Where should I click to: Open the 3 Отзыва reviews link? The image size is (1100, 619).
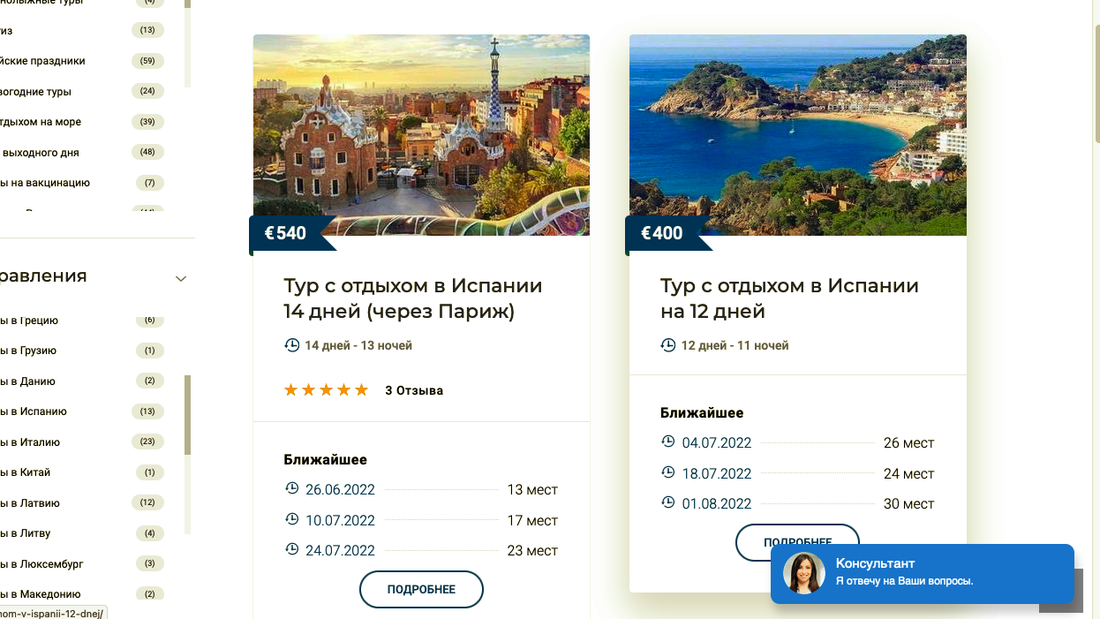point(414,391)
